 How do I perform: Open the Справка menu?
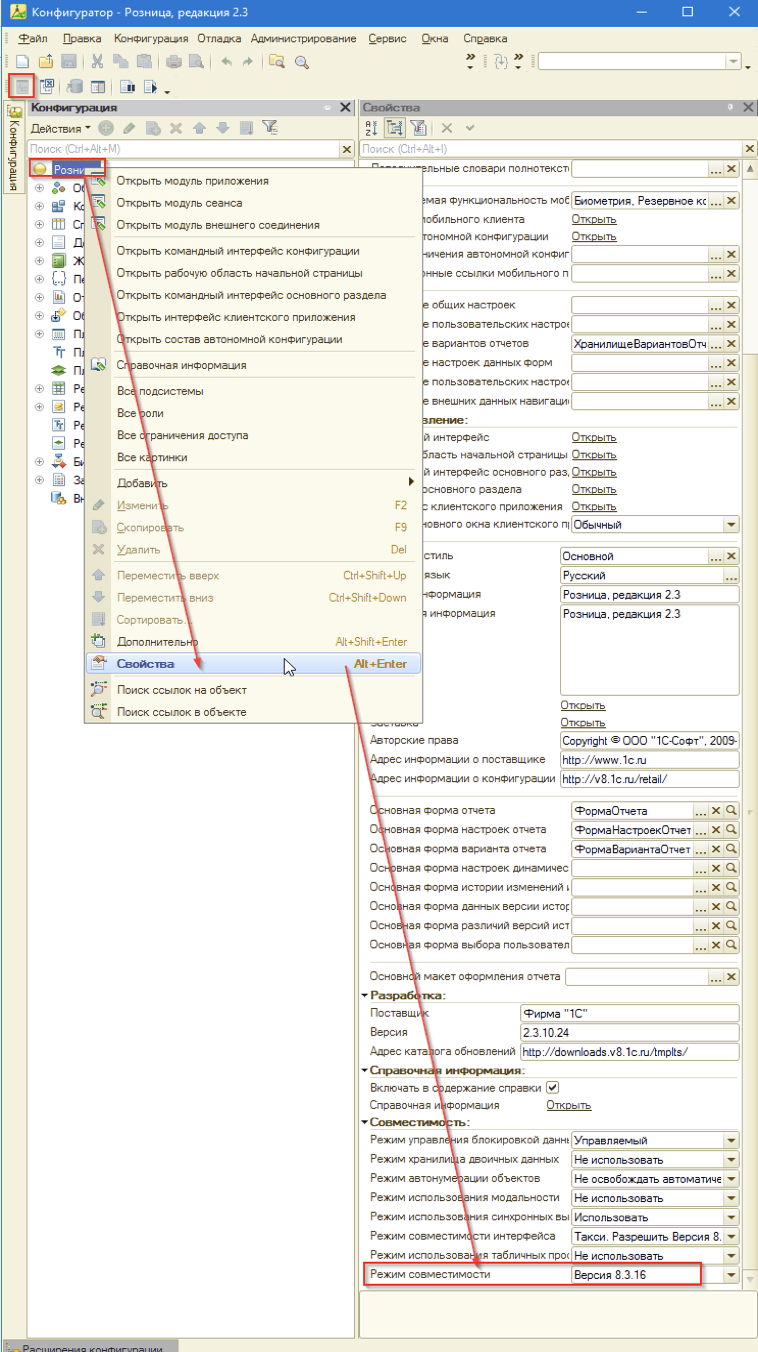485,38
